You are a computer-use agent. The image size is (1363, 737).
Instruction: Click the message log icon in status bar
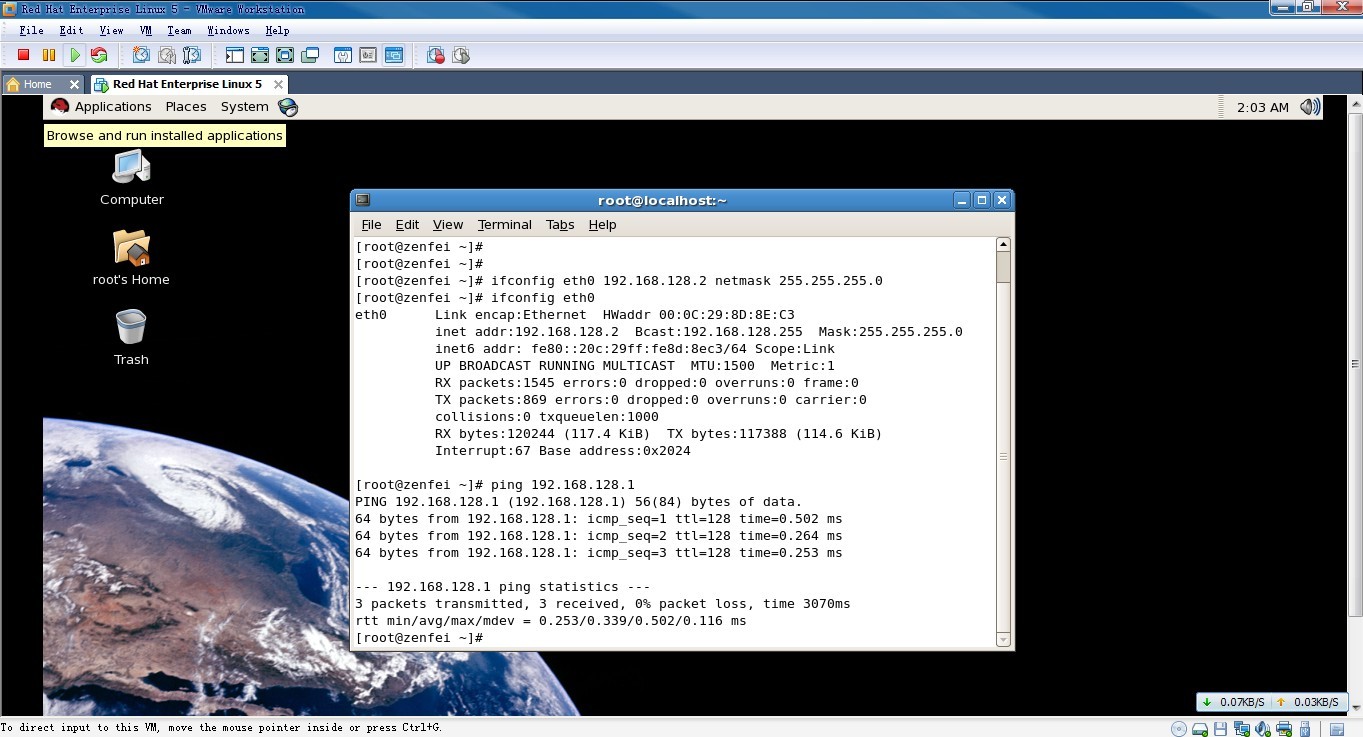coord(1337,729)
